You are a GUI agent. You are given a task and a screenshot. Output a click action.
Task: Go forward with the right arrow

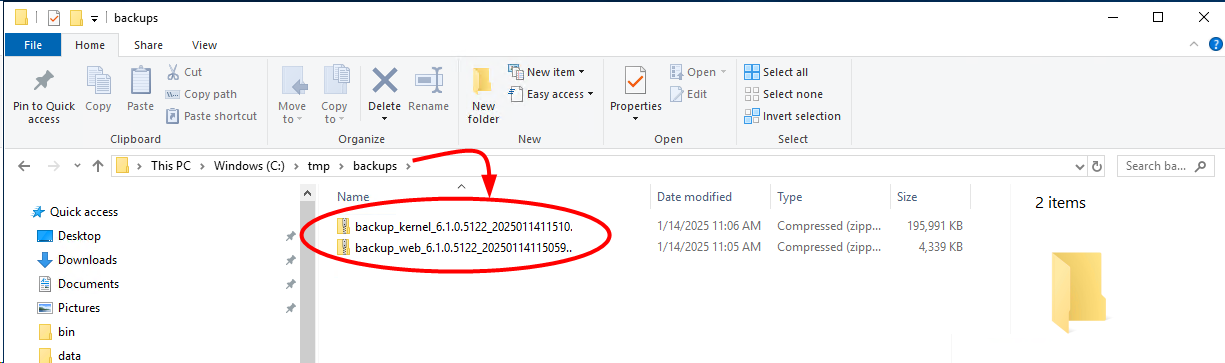point(52,166)
